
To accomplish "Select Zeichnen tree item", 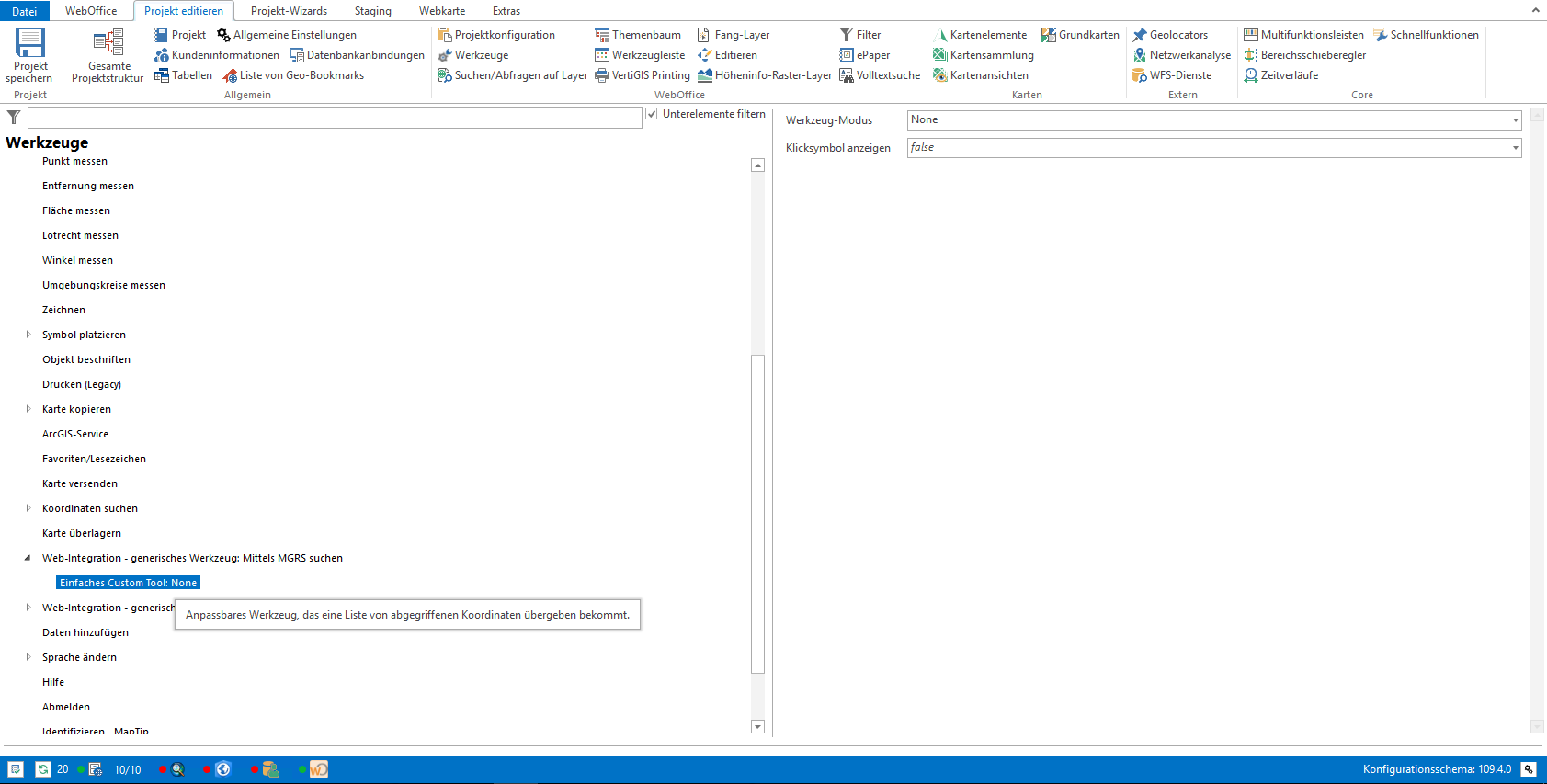I will tap(63, 310).
